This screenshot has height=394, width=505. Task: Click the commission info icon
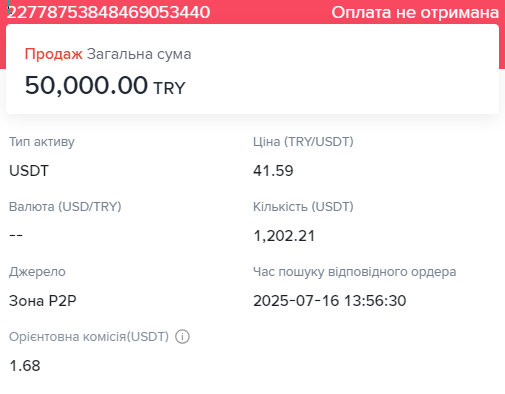(182, 337)
